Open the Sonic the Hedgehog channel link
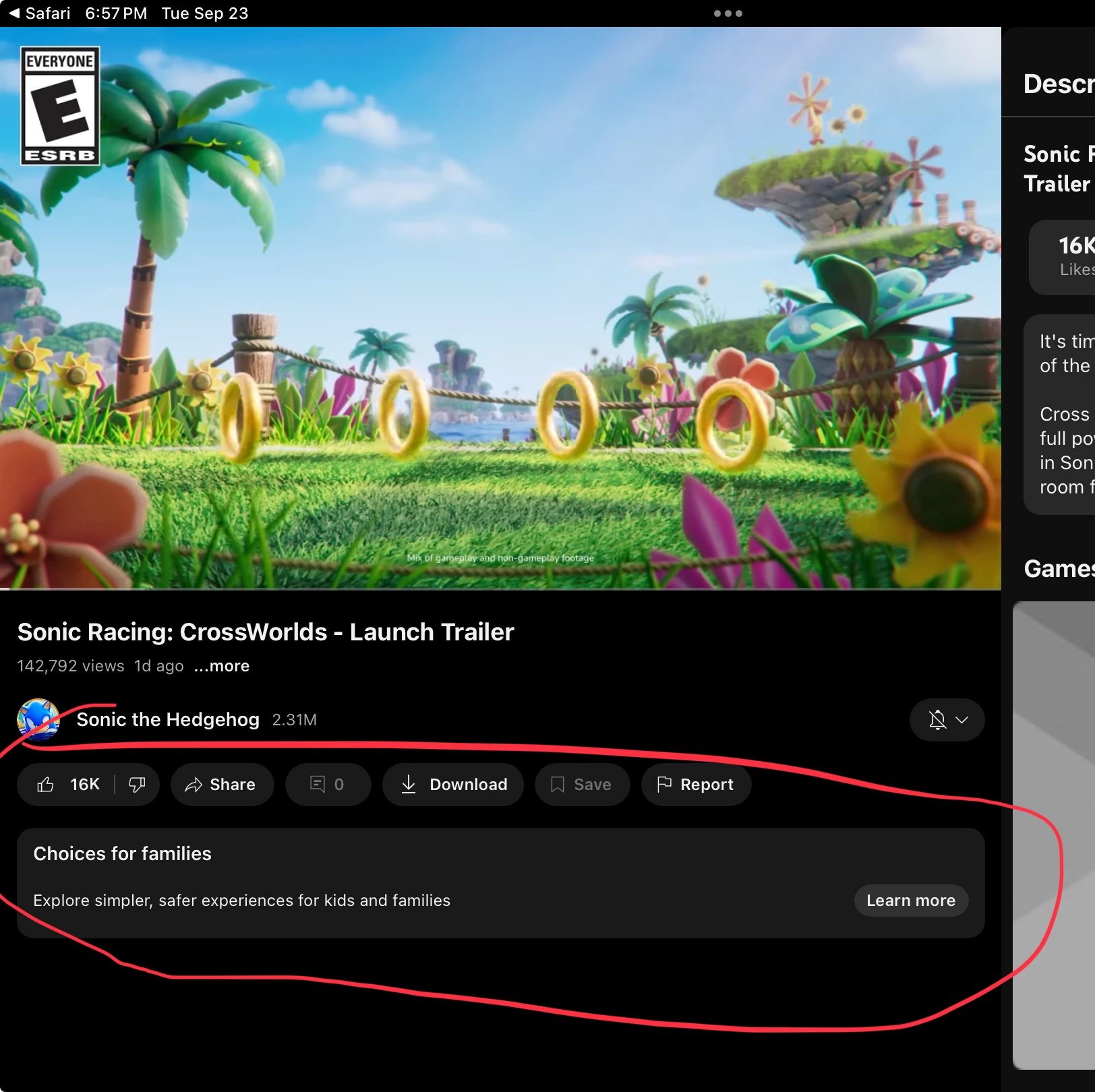 click(x=167, y=719)
